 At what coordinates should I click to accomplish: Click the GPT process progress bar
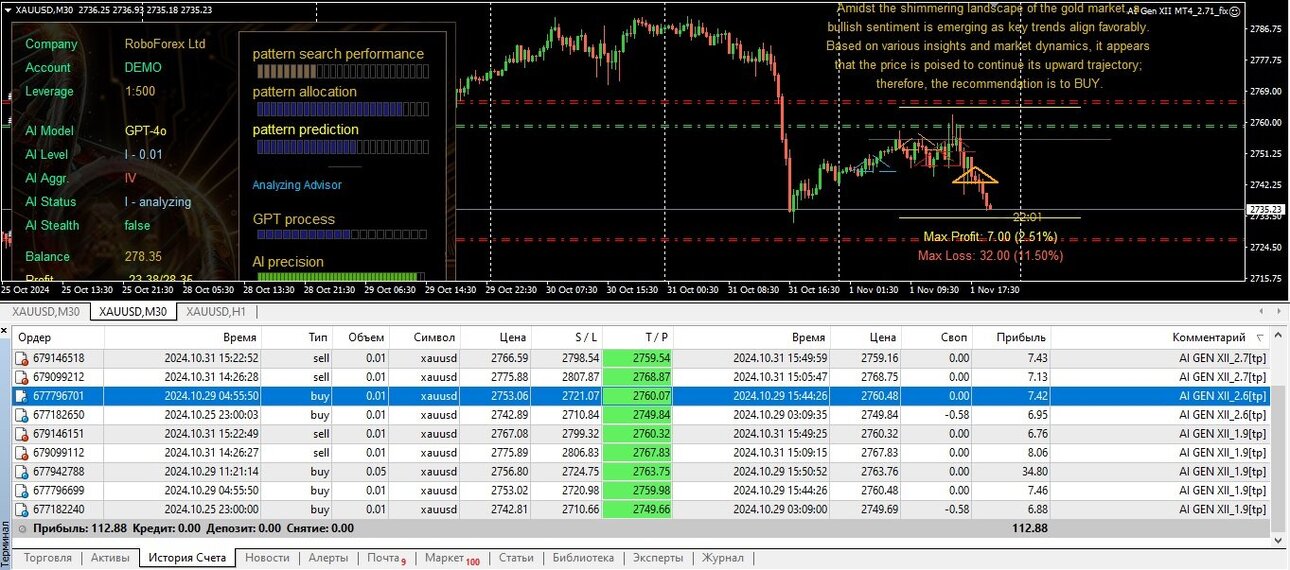[342, 235]
